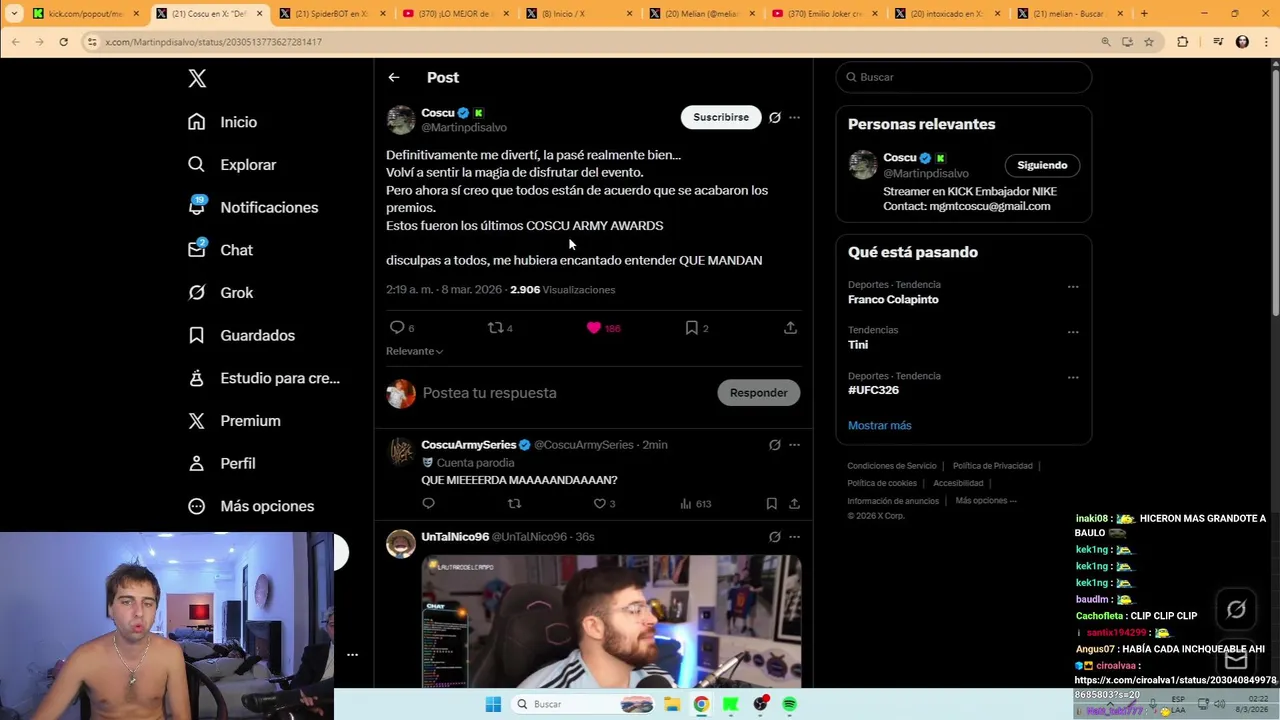Screen dimensions: 1280x720
Task: Open Perfil in sidebar
Action: (222, 463)
